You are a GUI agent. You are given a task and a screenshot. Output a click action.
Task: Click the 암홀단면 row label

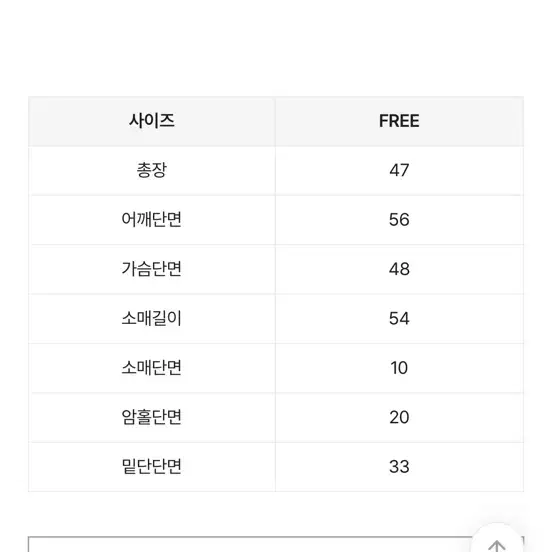152,418
